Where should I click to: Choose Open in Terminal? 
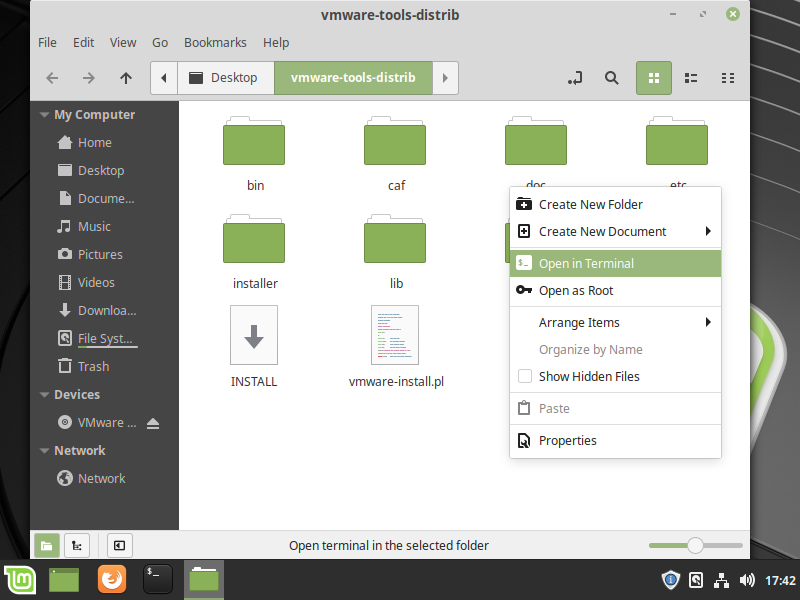click(x=615, y=264)
